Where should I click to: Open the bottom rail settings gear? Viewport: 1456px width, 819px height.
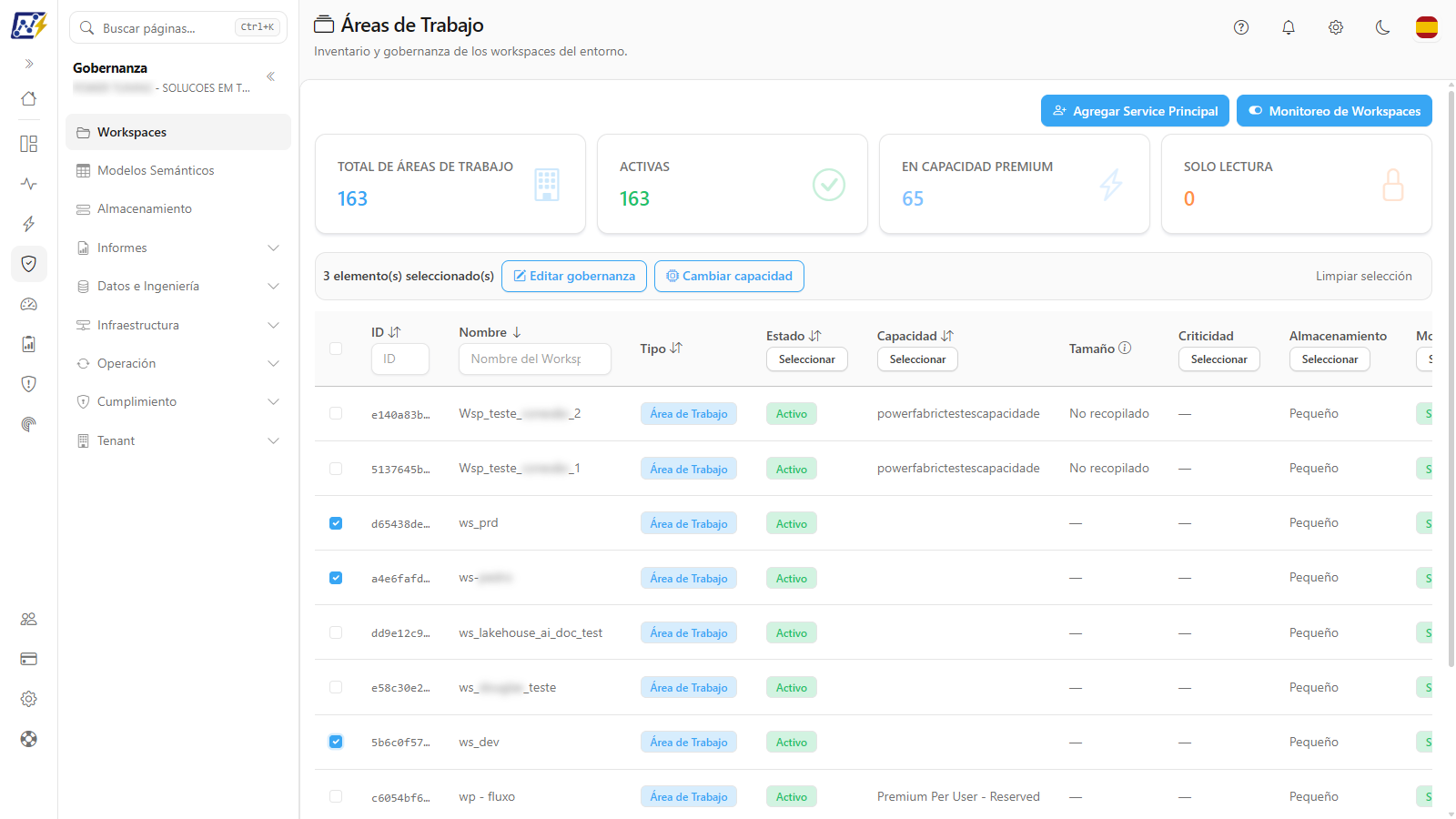[29, 699]
